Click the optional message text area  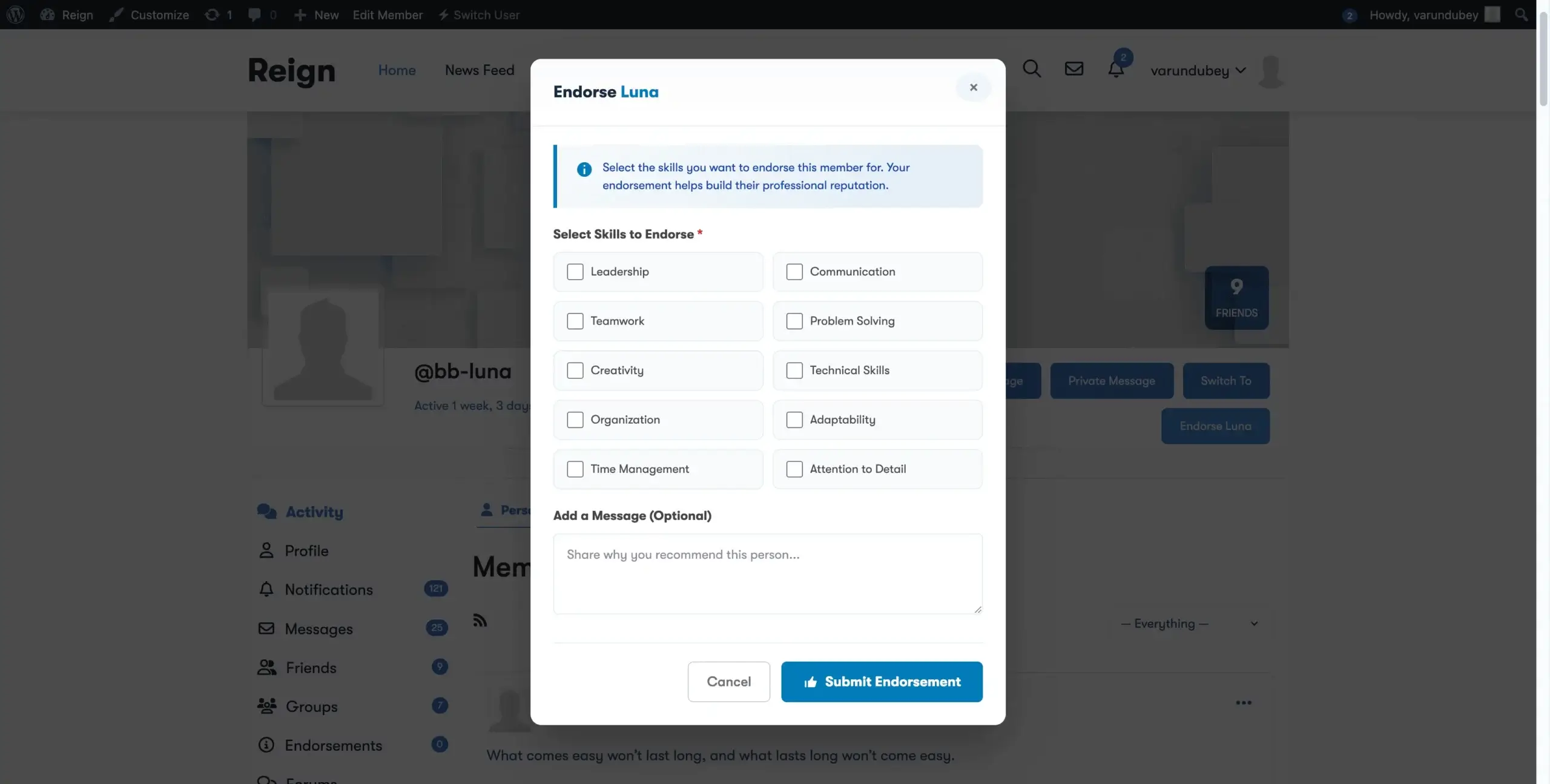pos(768,573)
